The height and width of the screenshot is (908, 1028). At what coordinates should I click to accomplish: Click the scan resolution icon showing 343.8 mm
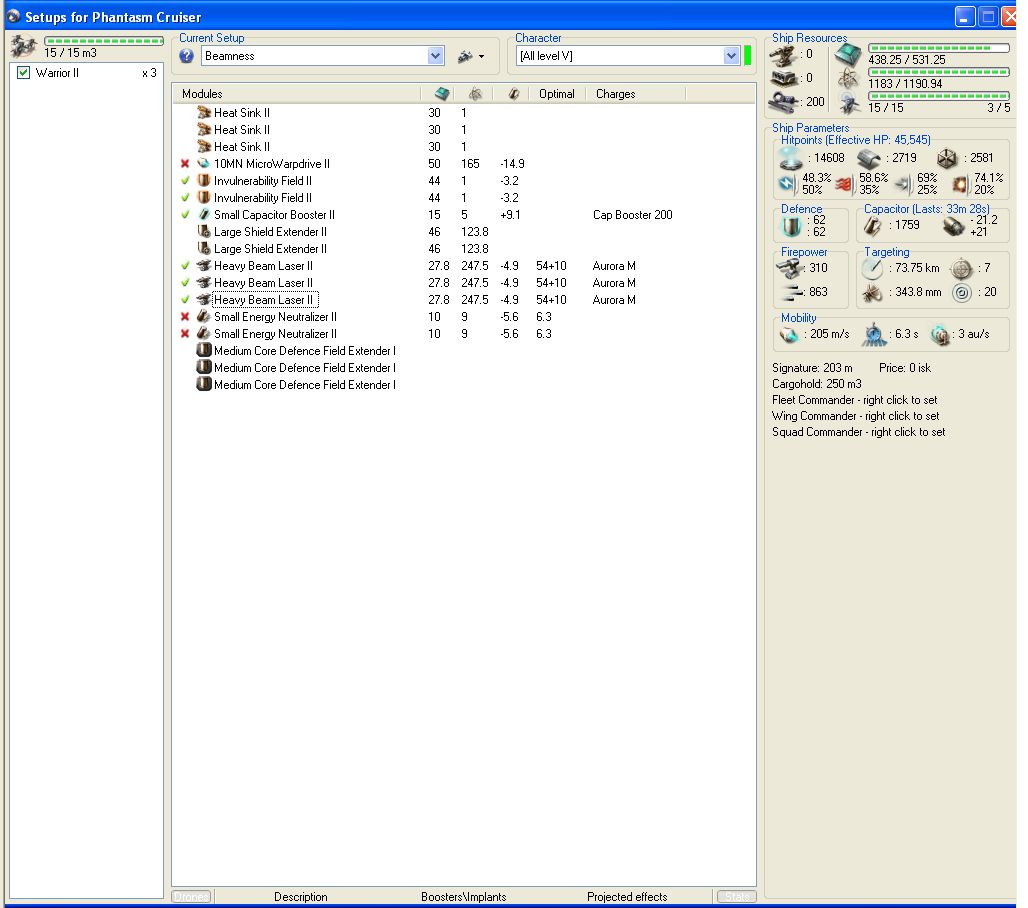(873, 292)
